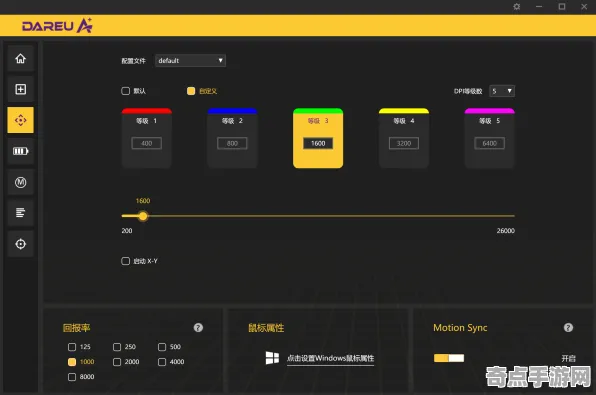The width and height of the screenshot is (596, 395).
Task: Open the target sensor sidebar icon
Action: coord(21,244)
